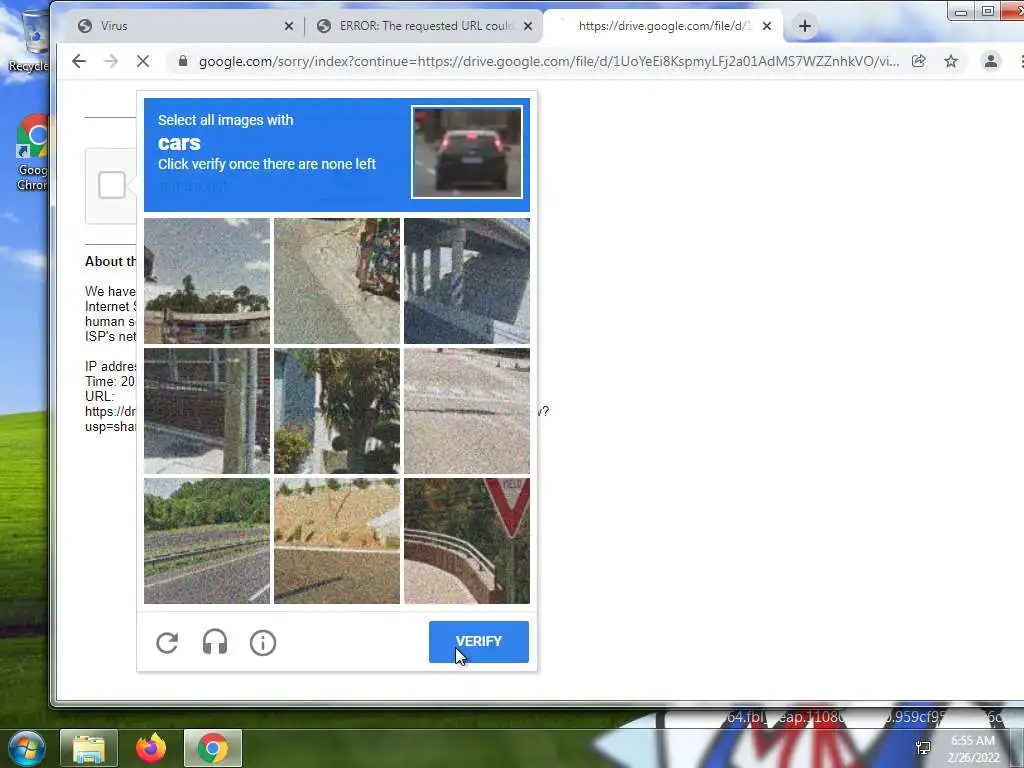Click the network icon in the system tray

[923, 748]
